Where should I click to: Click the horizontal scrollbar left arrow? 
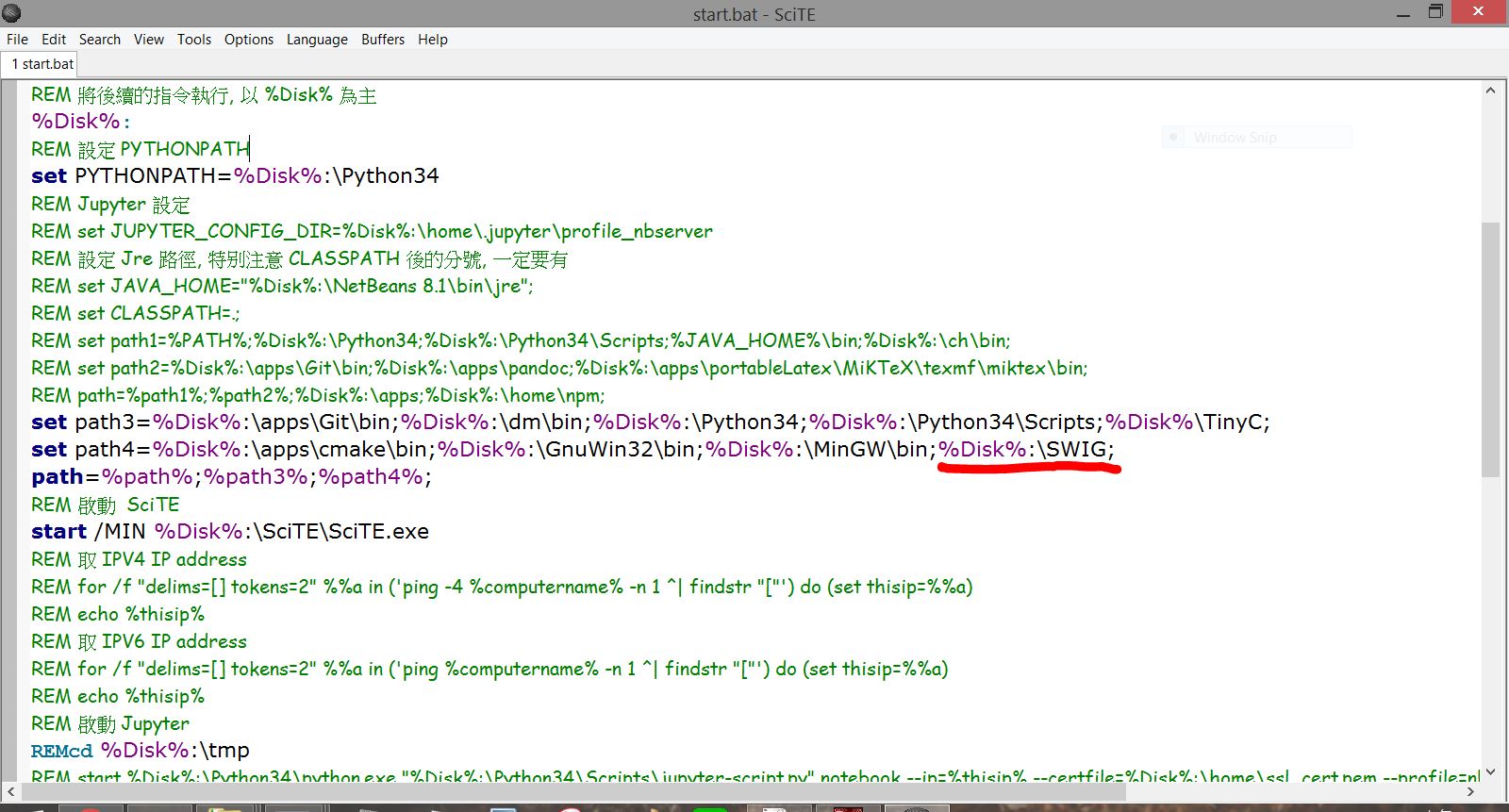click(x=10, y=791)
